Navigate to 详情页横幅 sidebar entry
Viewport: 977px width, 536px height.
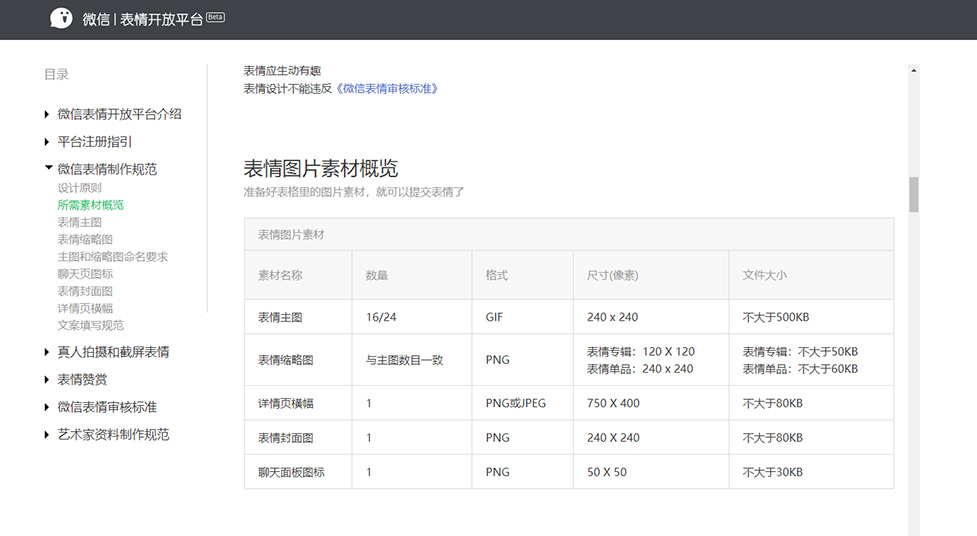pyautogui.click(x=85, y=308)
